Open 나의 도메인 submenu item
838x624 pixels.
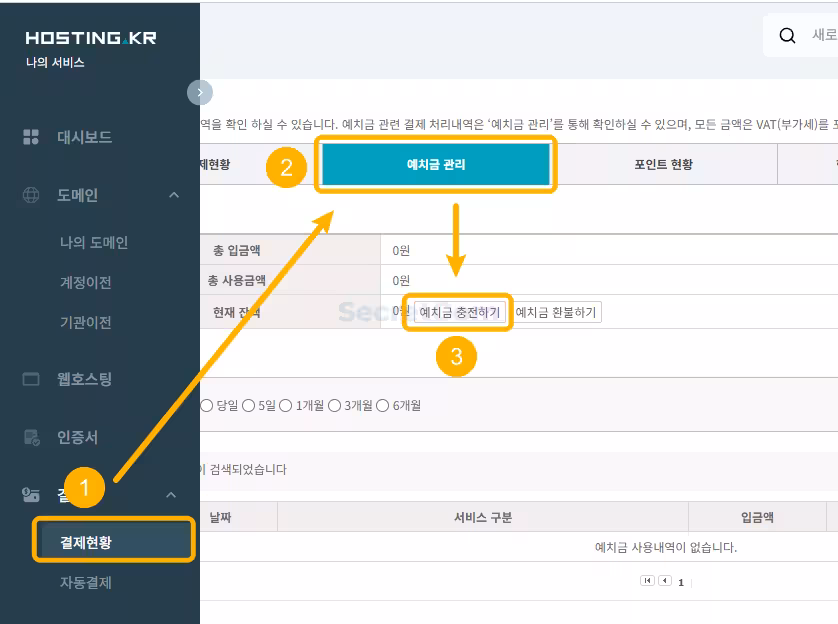tap(94, 243)
